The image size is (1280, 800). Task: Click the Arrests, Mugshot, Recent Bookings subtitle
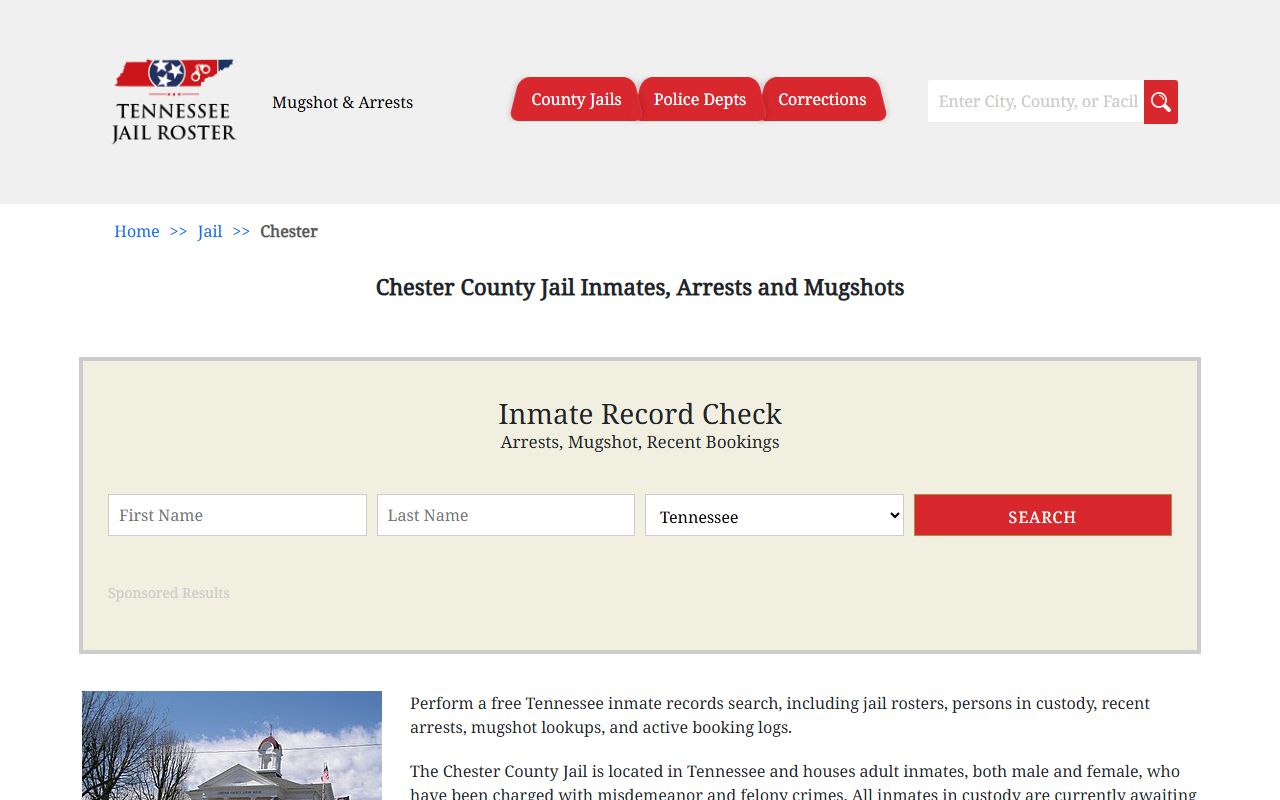click(x=640, y=442)
